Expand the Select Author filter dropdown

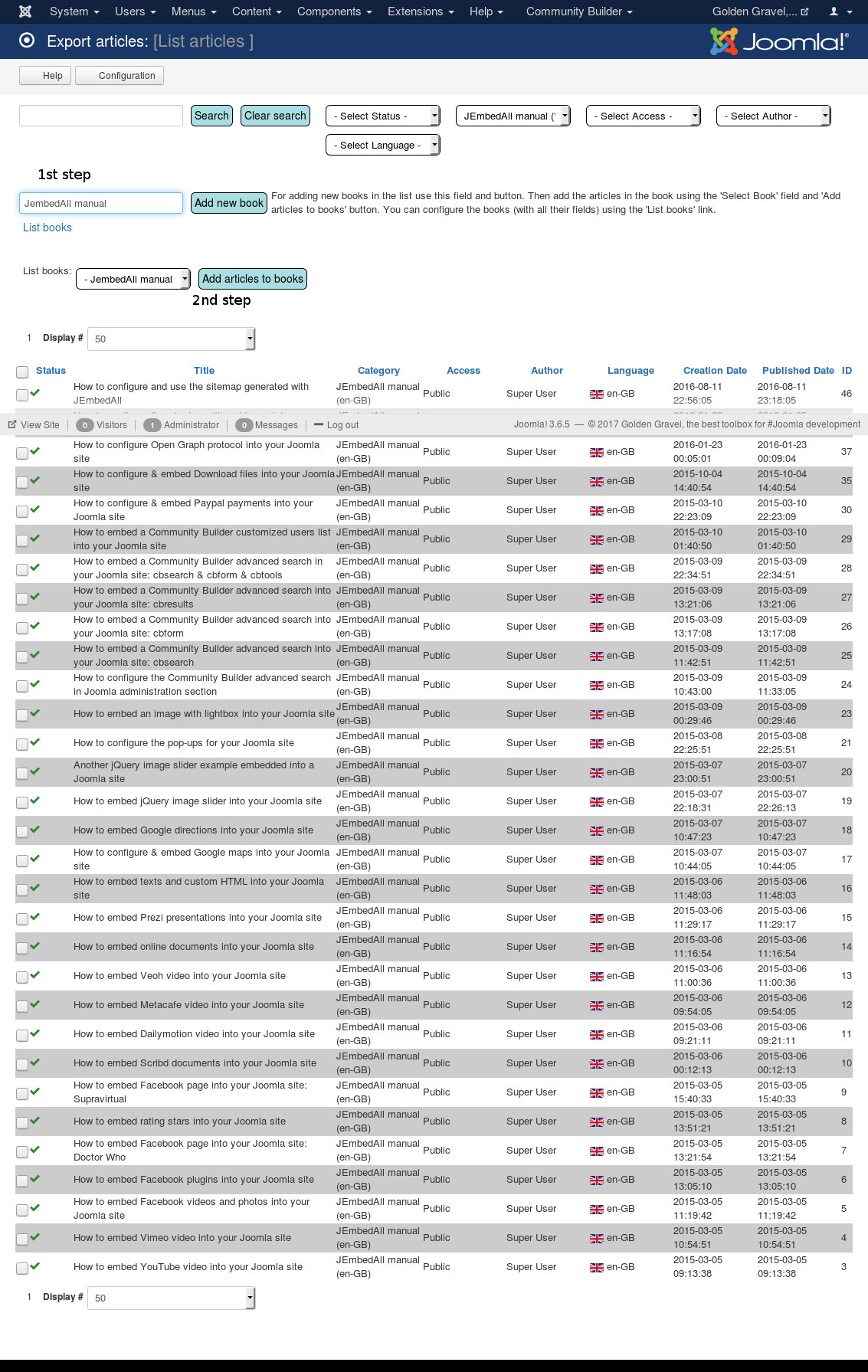(774, 116)
